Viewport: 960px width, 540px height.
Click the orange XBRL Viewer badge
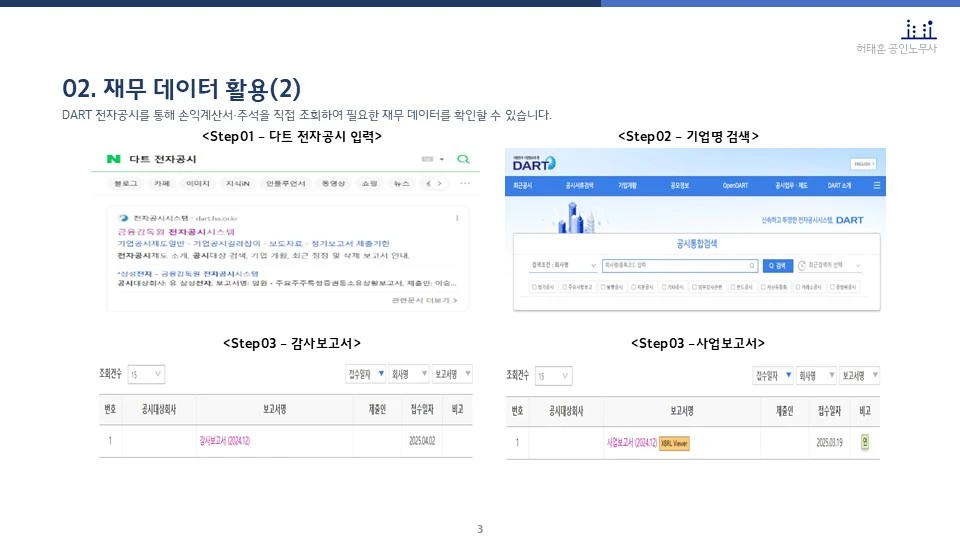click(x=674, y=443)
